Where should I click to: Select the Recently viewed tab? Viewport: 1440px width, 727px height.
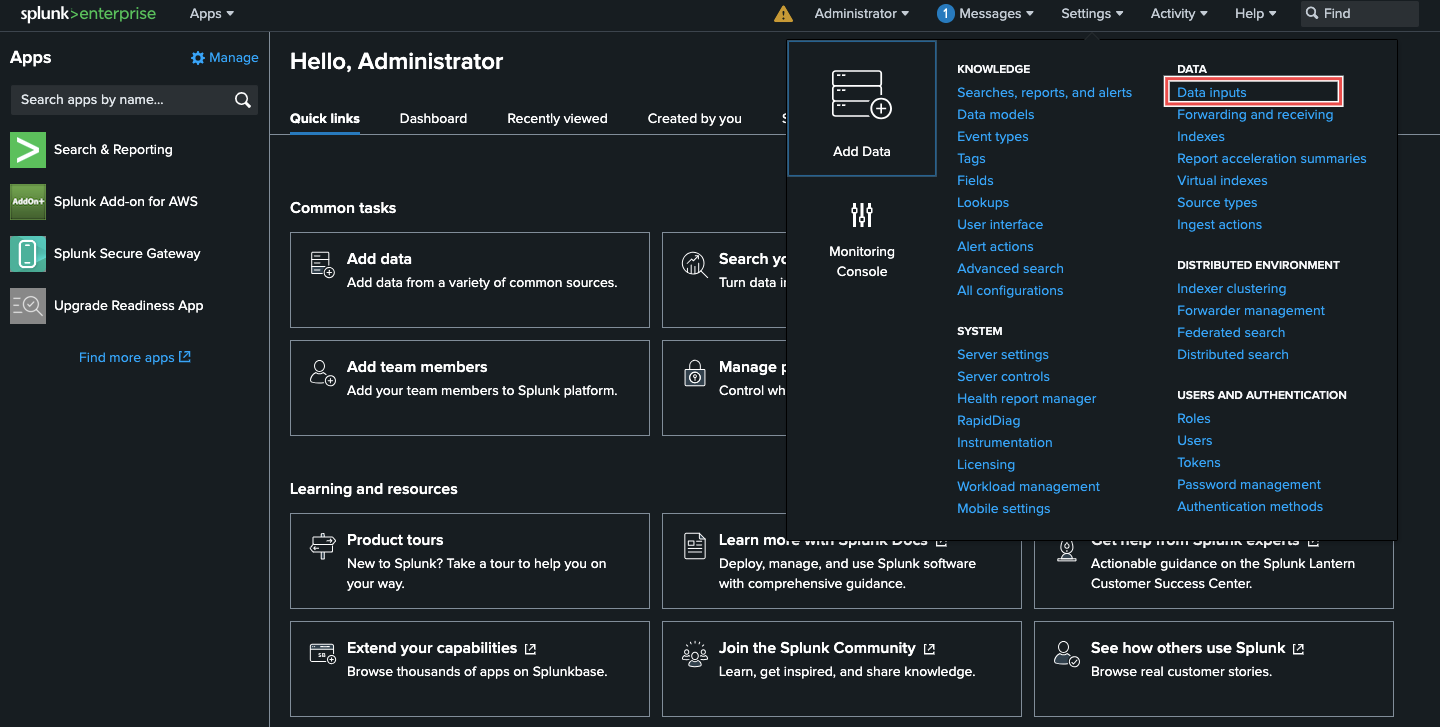(557, 118)
